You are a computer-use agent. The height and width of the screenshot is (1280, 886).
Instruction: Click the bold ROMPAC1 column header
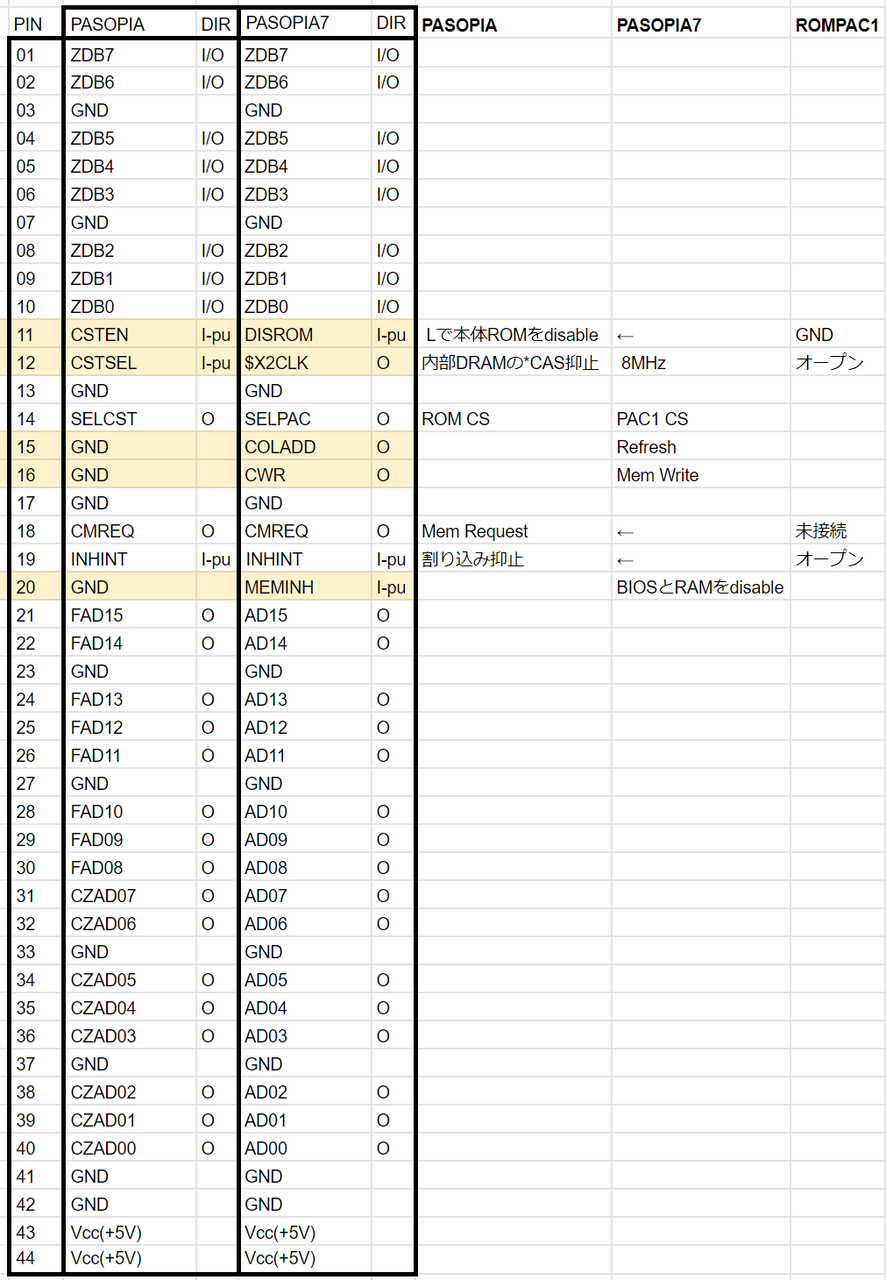coord(837,24)
